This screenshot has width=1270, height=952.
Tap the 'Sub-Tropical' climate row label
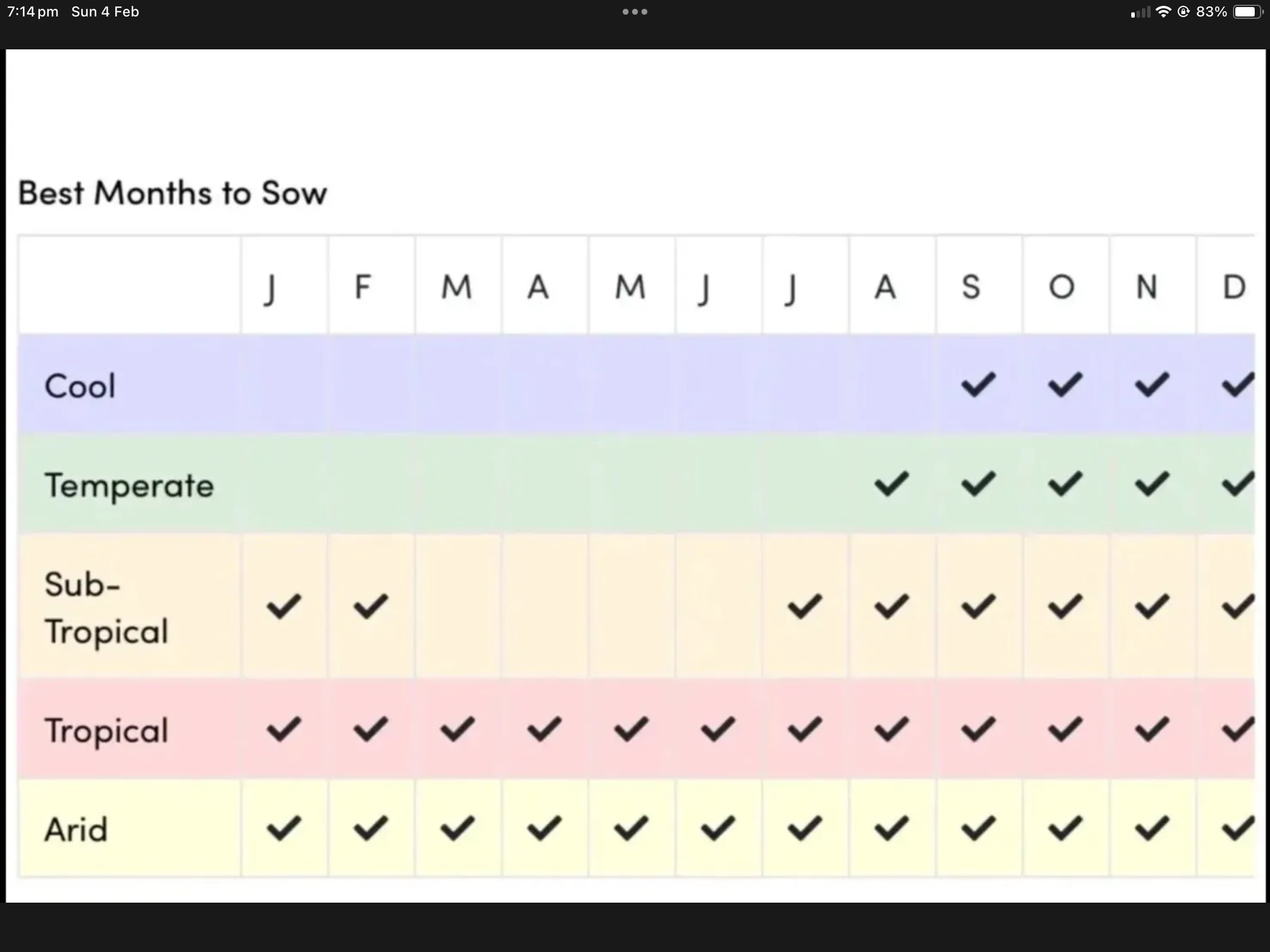[106, 608]
